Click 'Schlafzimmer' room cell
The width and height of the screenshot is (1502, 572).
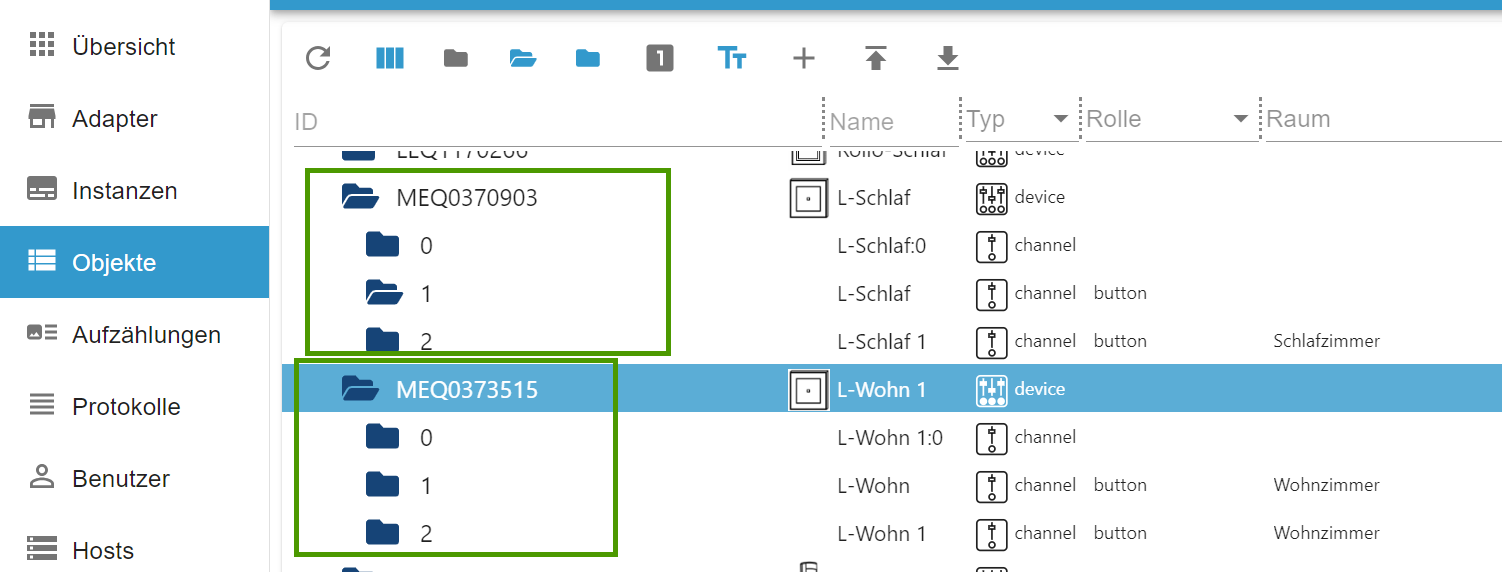pyautogui.click(x=1326, y=341)
